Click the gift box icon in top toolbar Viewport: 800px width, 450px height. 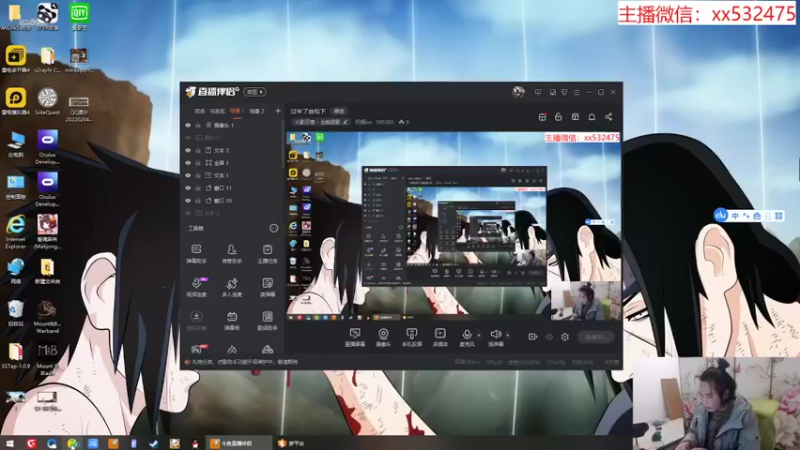tap(575, 117)
